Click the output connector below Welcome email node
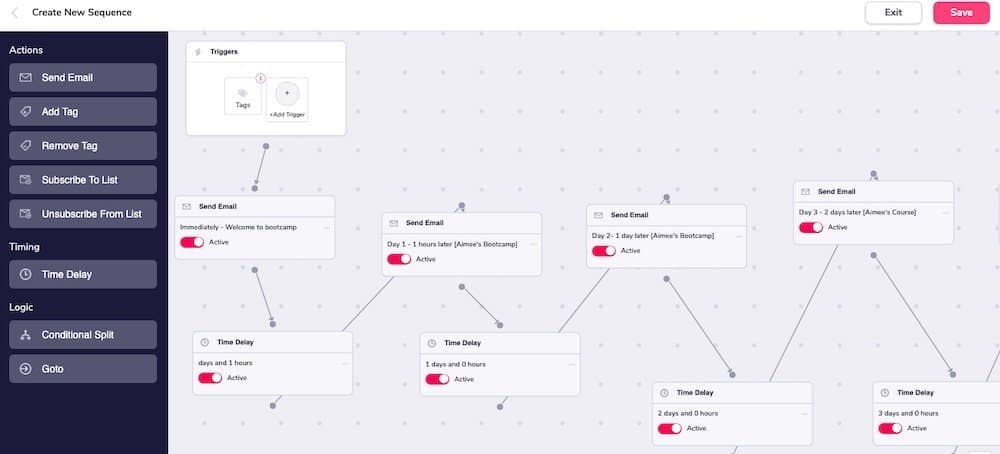The image size is (1000, 454). [x=255, y=270]
